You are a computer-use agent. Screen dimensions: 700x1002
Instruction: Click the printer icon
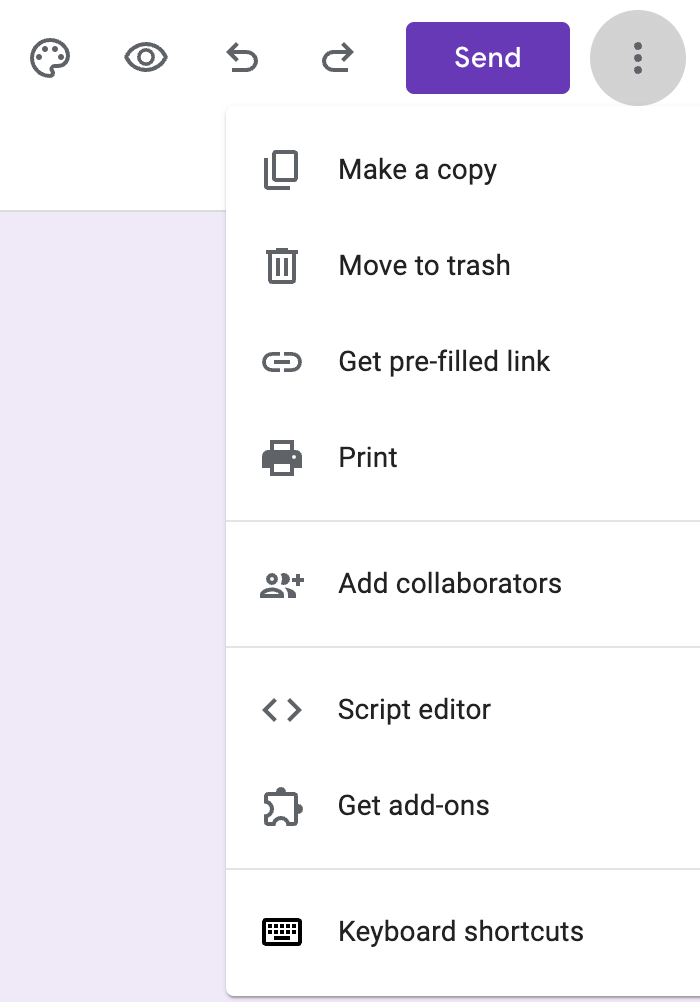click(282, 458)
